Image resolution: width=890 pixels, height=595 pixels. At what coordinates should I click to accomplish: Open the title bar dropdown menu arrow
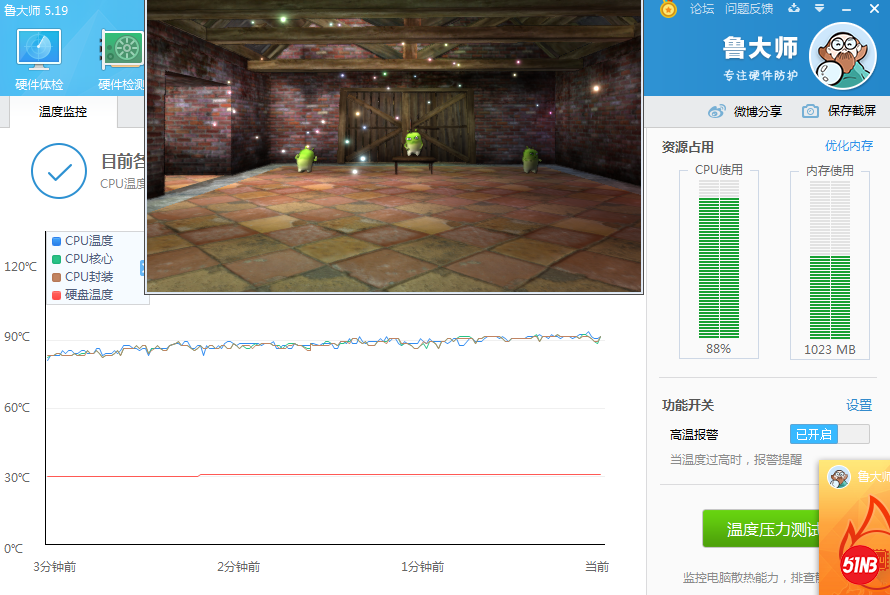pyautogui.click(x=820, y=8)
